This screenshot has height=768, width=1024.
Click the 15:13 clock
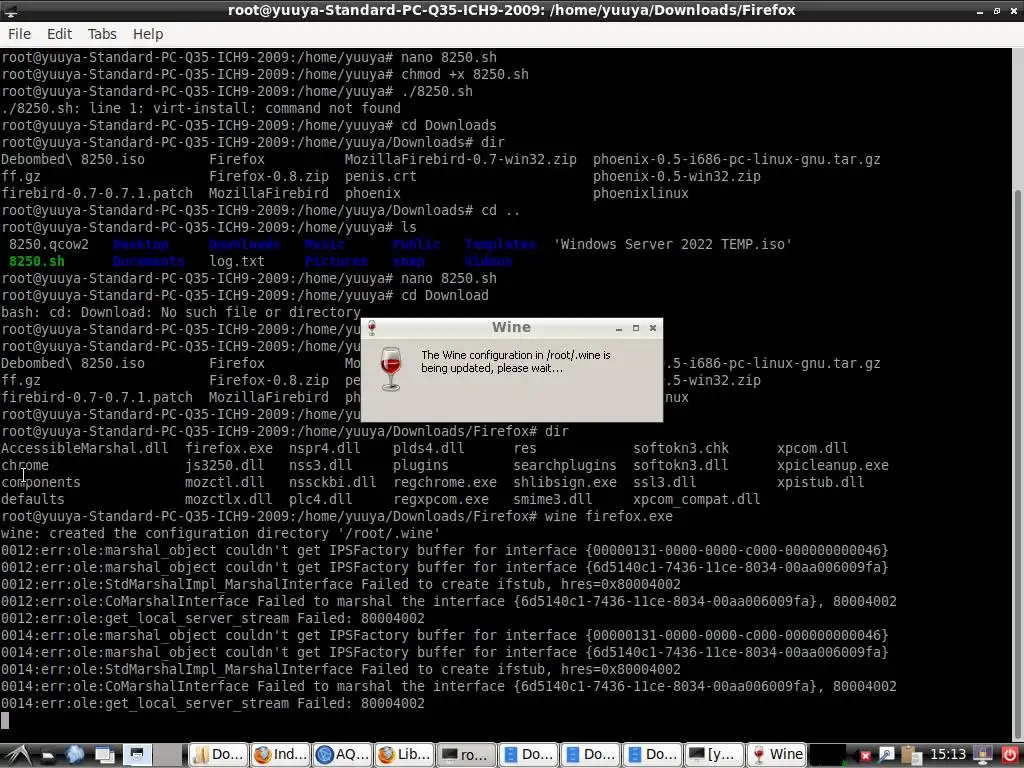948,755
